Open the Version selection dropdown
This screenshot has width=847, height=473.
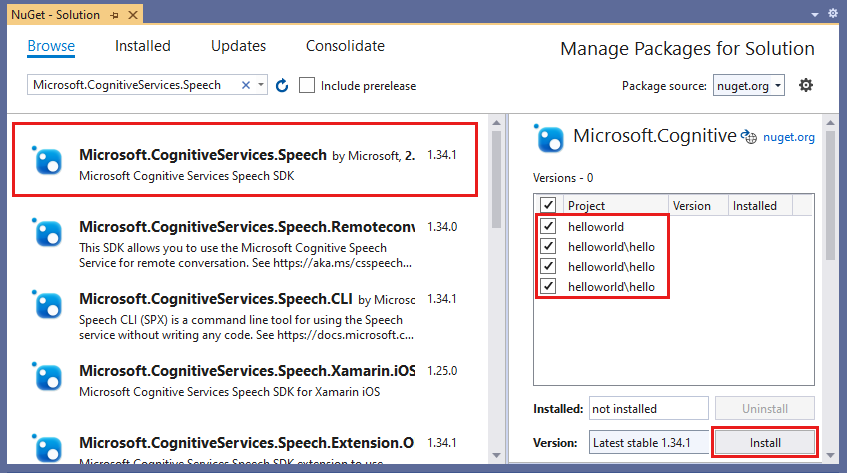click(648, 442)
